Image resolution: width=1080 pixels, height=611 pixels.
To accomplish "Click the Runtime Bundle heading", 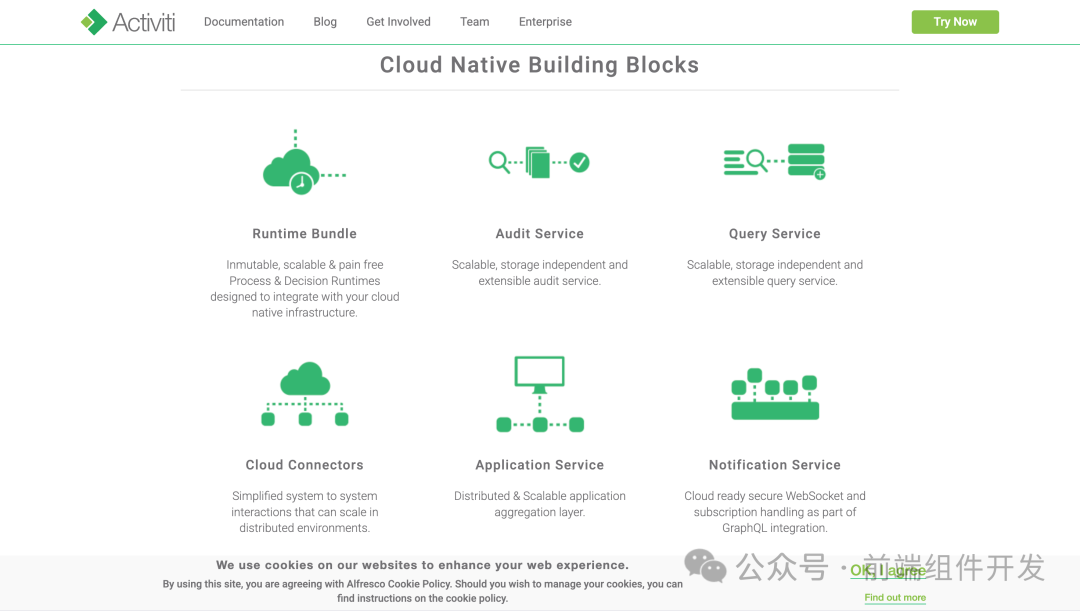I will point(304,234).
